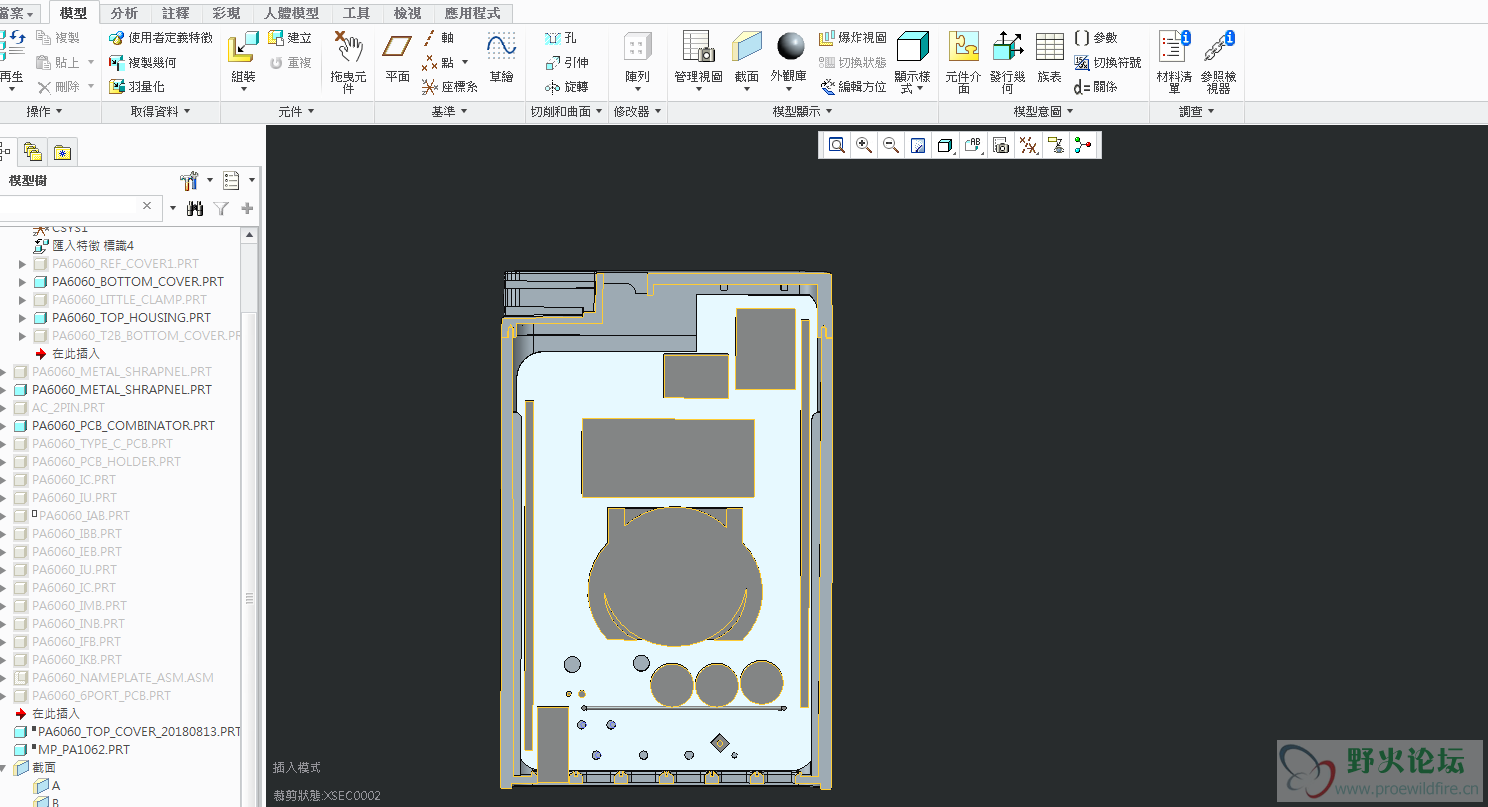Image resolution: width=1488 pixels, height=807 pixels.
Task: Switch to the 分析 tab
Action: (x=124, y=13)
